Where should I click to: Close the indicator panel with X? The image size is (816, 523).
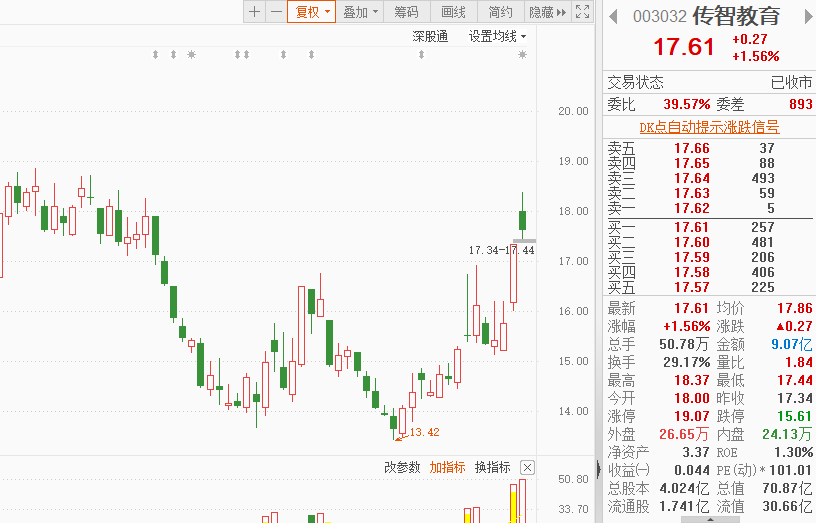point(527,467)
